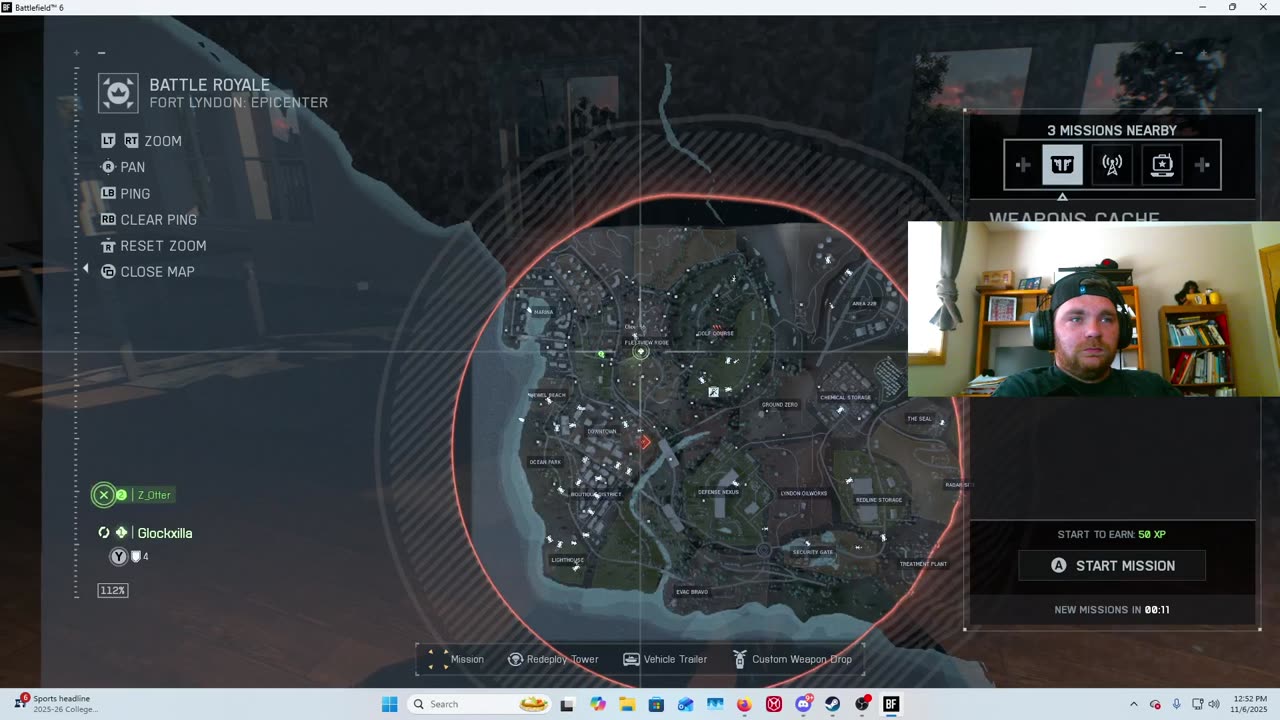Click the view button icon beside Close Map

click(108, 272)
